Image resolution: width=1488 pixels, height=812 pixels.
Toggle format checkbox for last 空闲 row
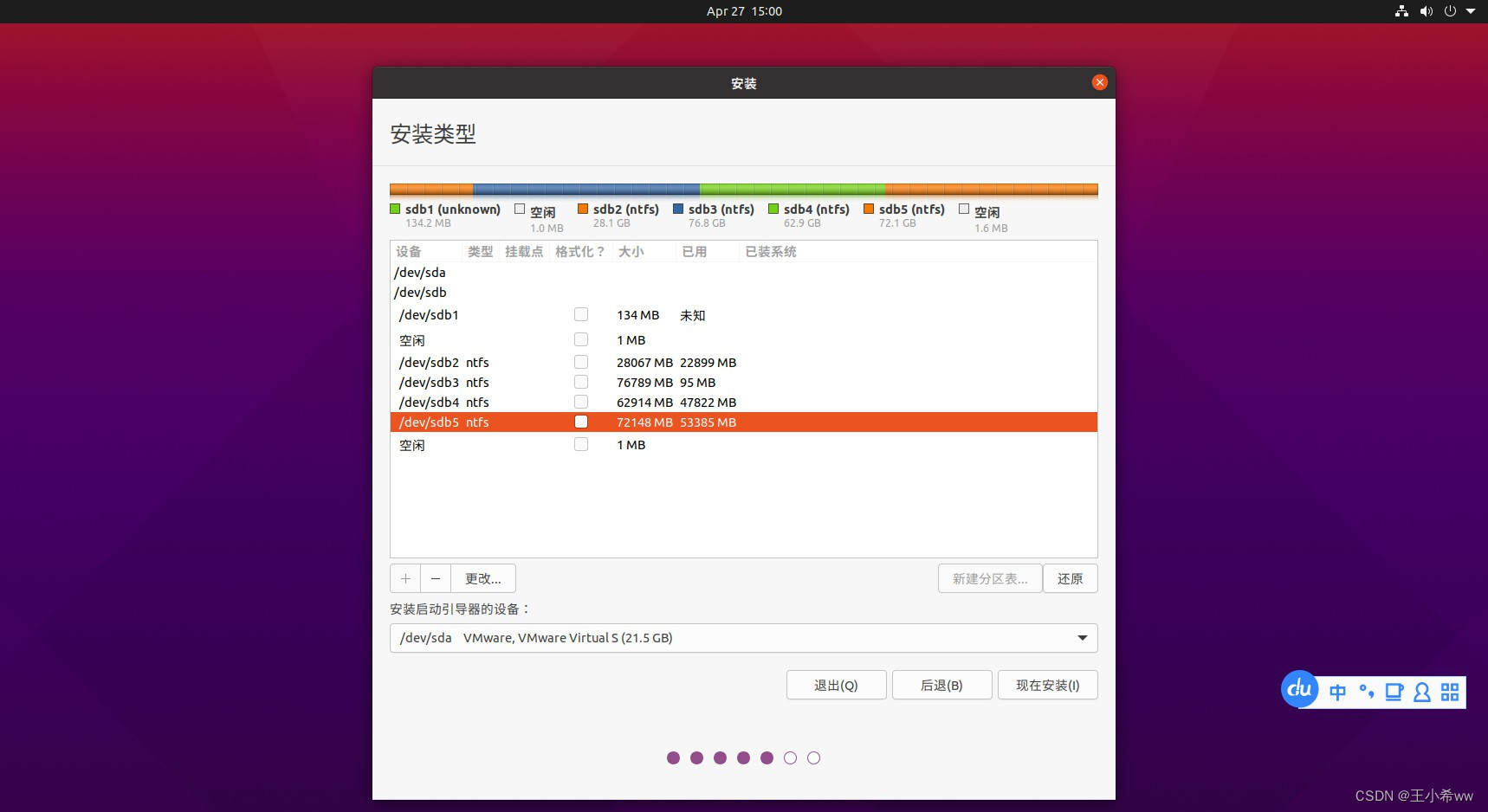coord(581,444)
